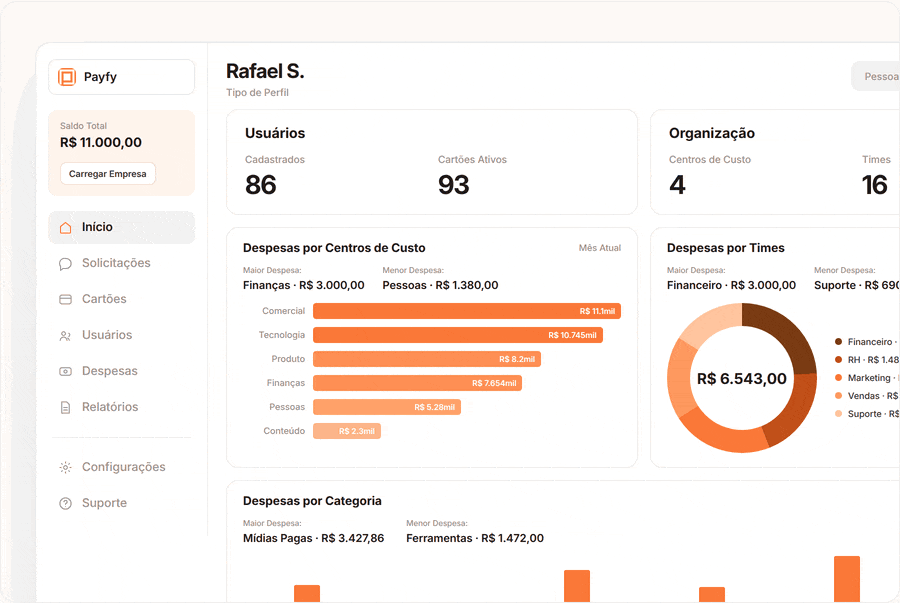Click the Despesas por Centros de Custo heading
Viewport: 900px width, 603px height.
point(334,248)
